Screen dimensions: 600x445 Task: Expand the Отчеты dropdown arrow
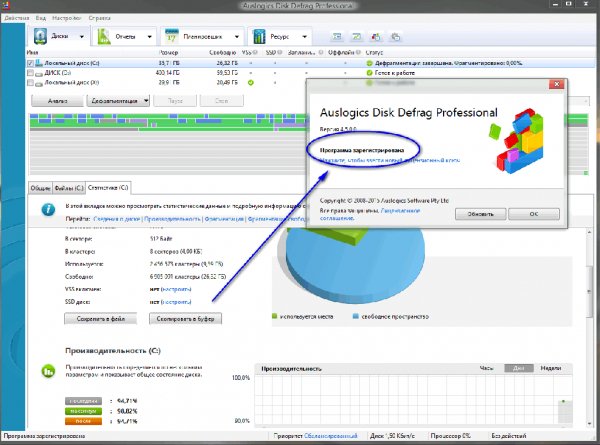tap(150, 37)
